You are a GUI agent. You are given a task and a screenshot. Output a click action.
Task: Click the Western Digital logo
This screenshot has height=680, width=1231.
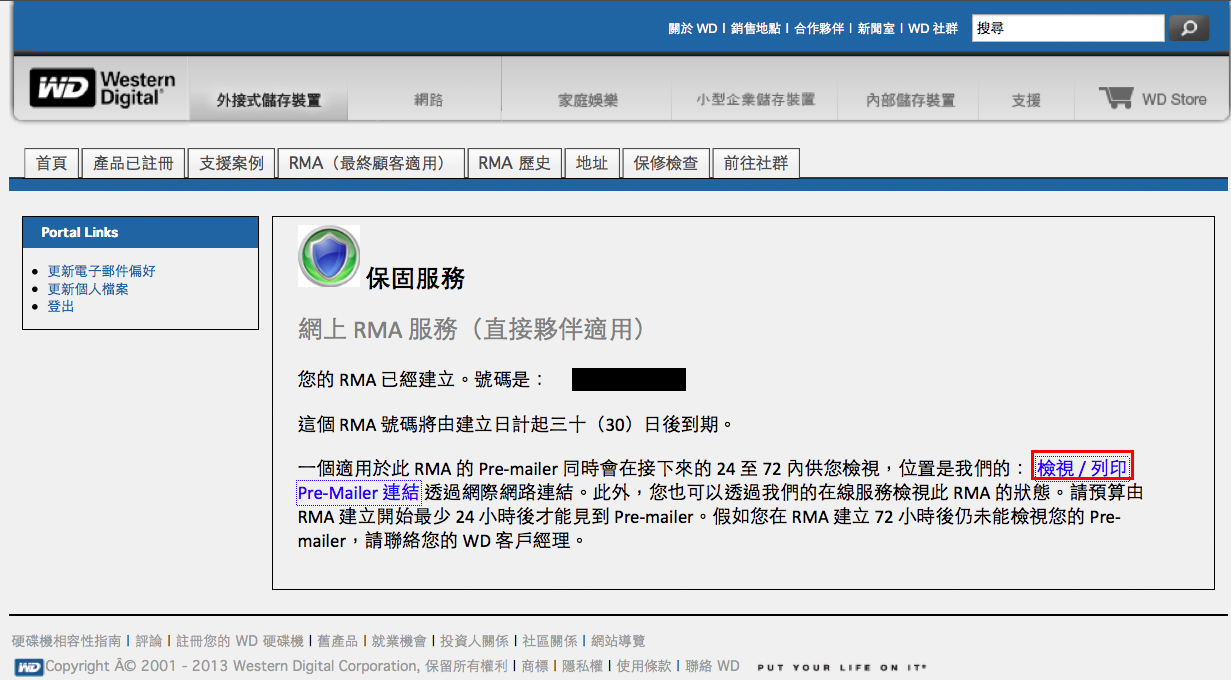tap(102, 88)
